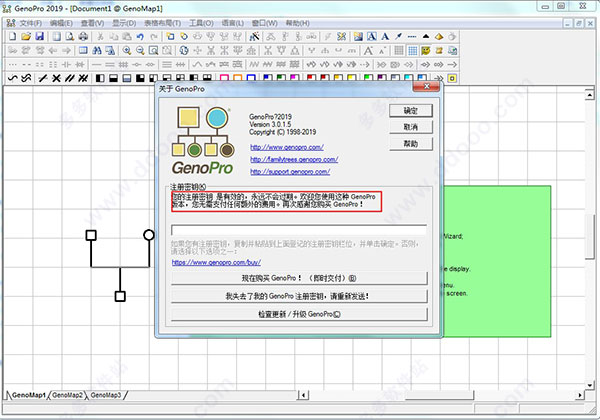Select the framed text box A tool
Image resolution: width=600 pixels, height=420 pixels.
[372, 37]
